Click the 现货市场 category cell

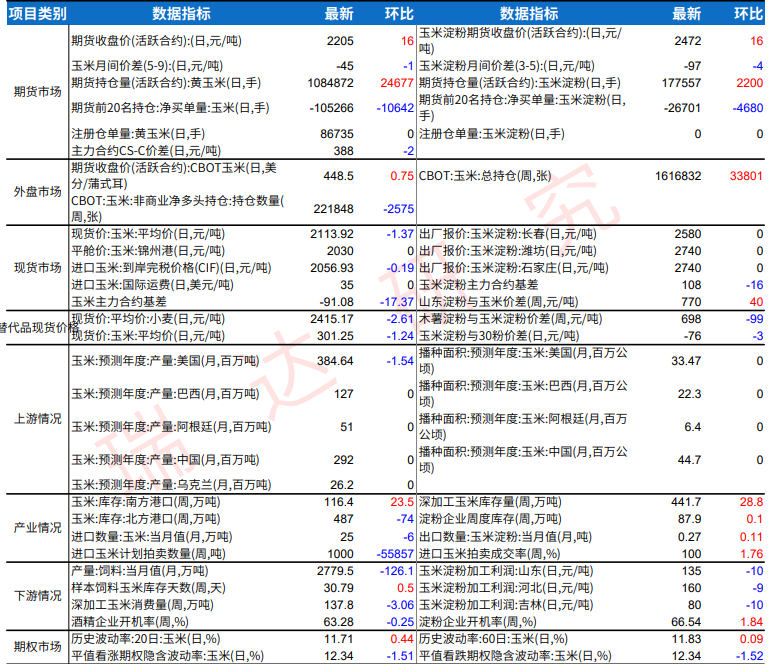(34, 268)
